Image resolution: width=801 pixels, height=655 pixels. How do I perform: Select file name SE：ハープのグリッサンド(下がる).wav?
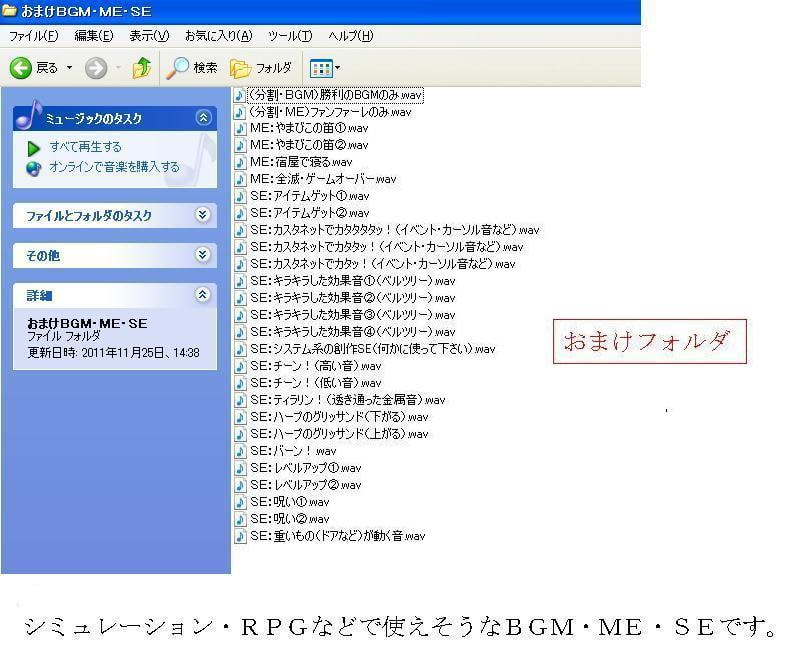[339, 417]
